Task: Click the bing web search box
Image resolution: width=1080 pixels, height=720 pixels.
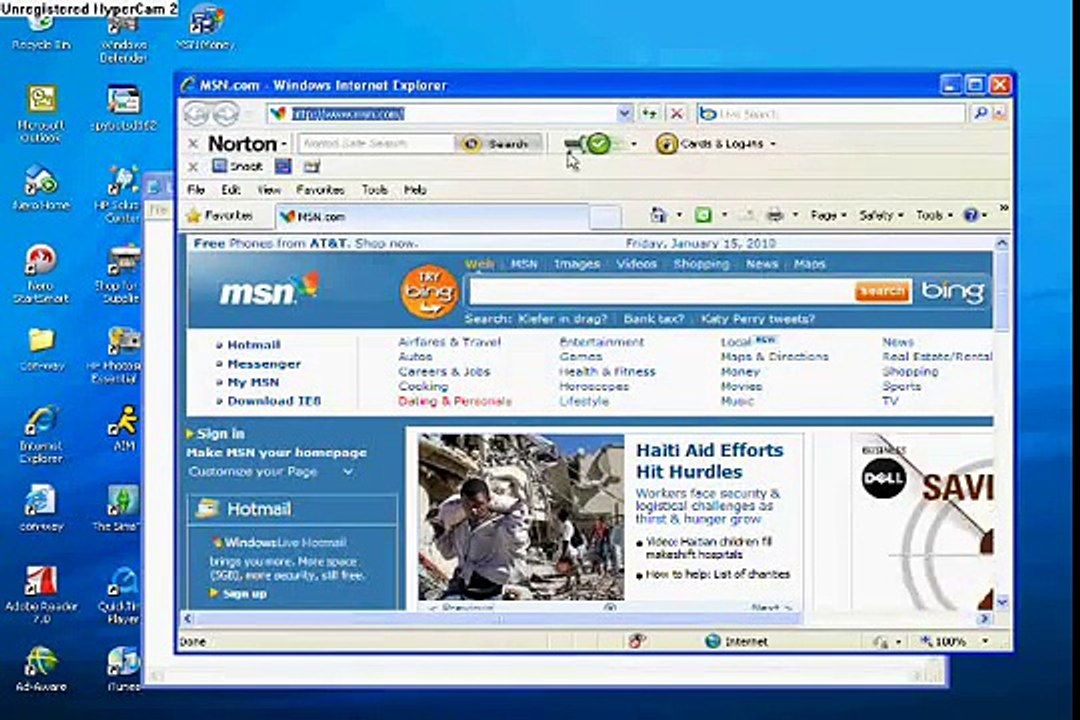Action: click(x=661, y=291)
